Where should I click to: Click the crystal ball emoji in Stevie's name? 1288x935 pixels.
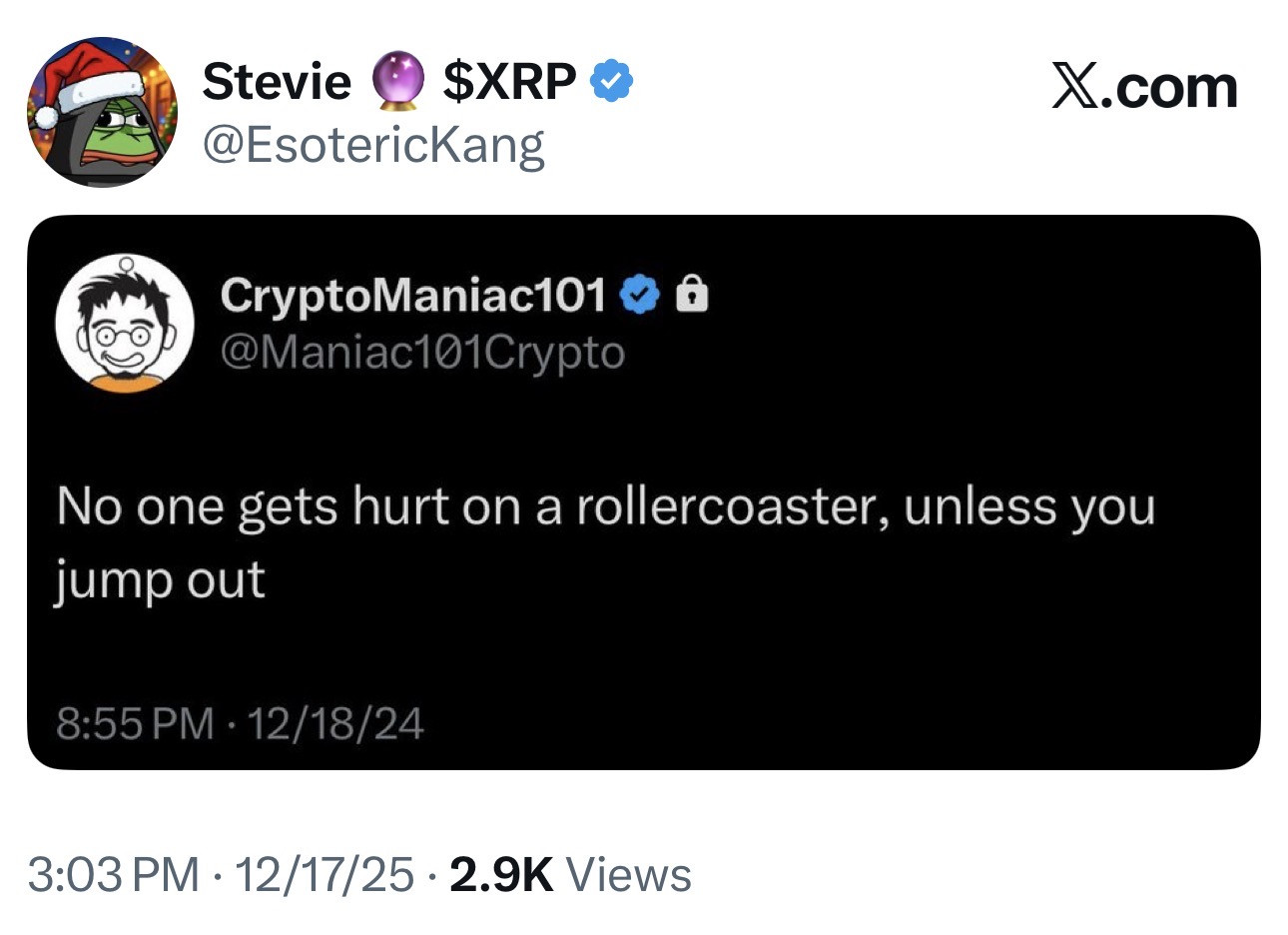[397, 81]
